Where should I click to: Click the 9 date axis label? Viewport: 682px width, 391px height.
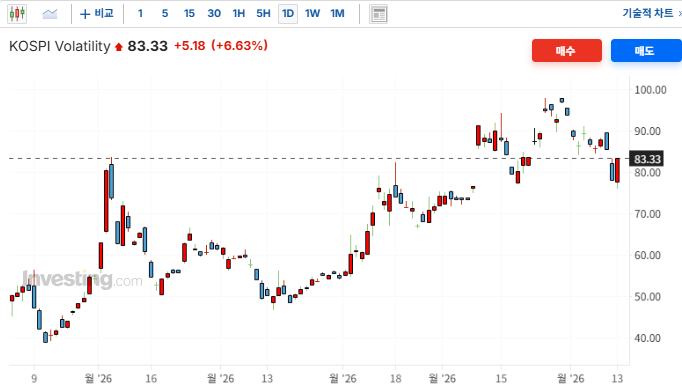tap(34, 379)
